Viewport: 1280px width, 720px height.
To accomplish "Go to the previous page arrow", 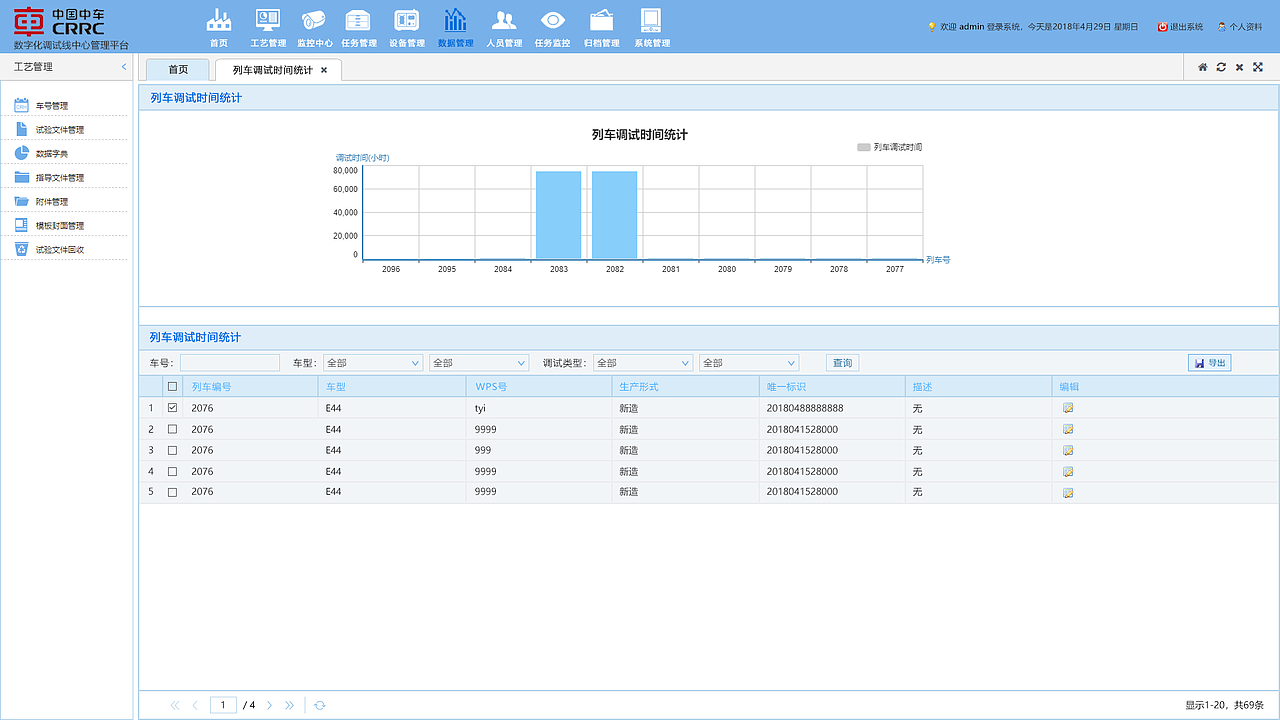I will tap(195, 705).
